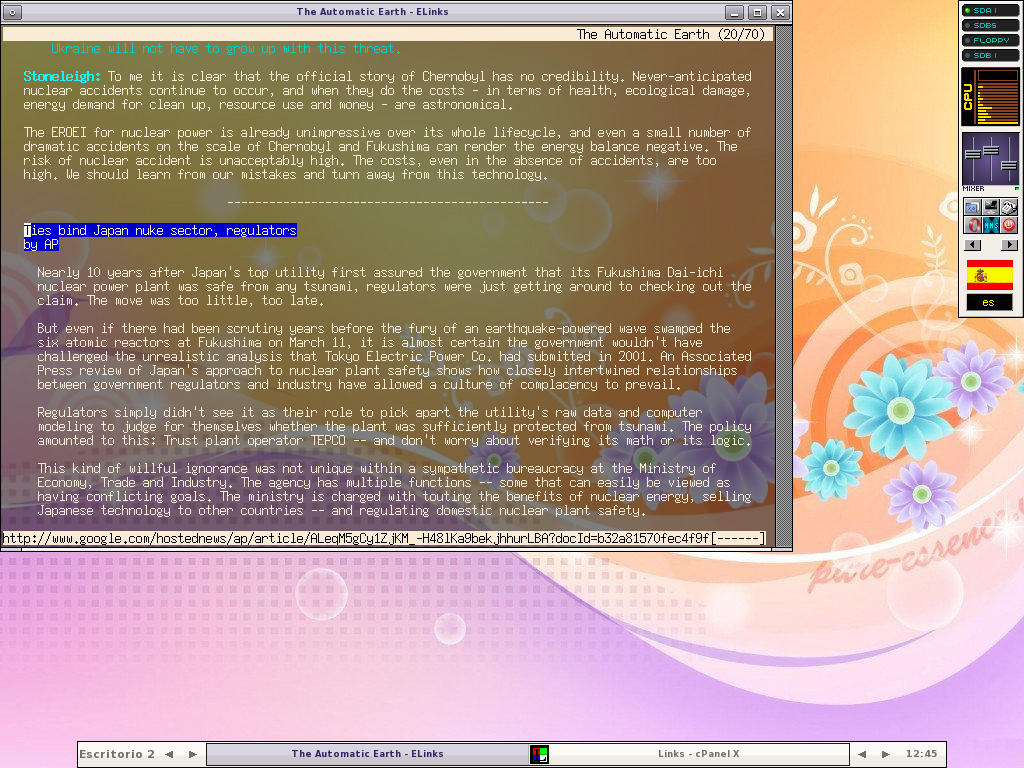The image size is (1024, 768).
Task: Switch to 'The Automatic Earth - ELinks' taskbar entry
Action: pyautogui.click(x=368, y=754)
